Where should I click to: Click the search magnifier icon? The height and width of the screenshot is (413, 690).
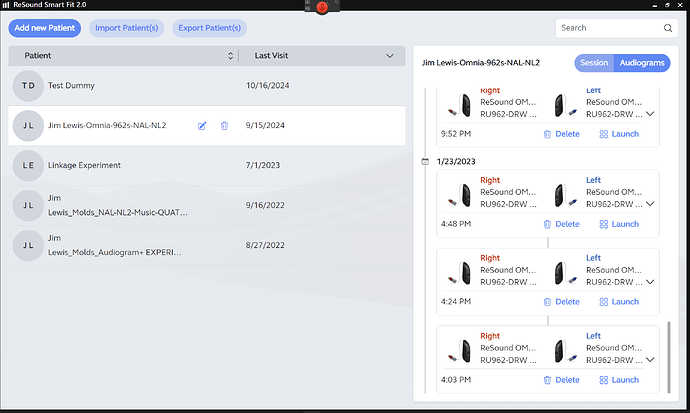click(x=668, y=28)
